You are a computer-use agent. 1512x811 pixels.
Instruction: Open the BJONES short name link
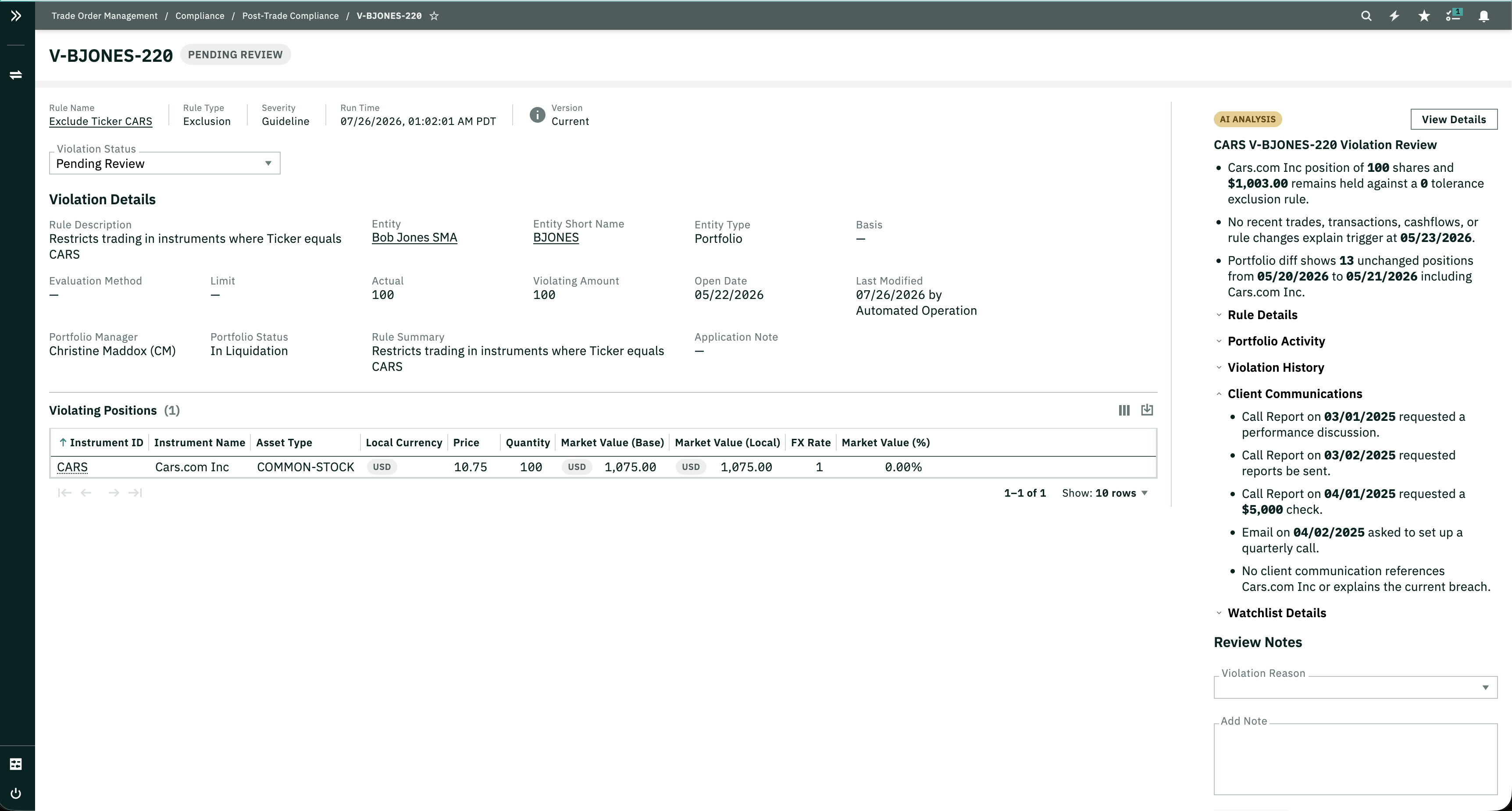[556, 238]
